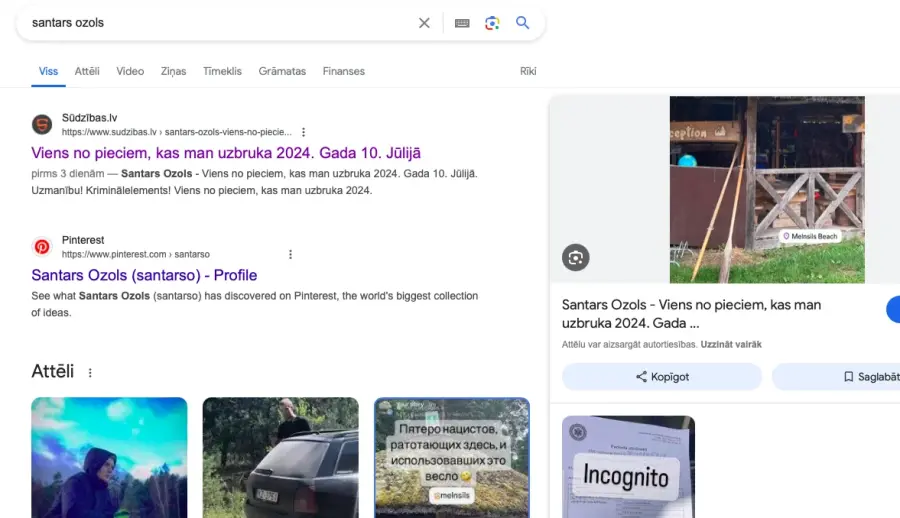Switch to the Viss tab
Viewport: 900px width, 518px height.
coord(48,71)
